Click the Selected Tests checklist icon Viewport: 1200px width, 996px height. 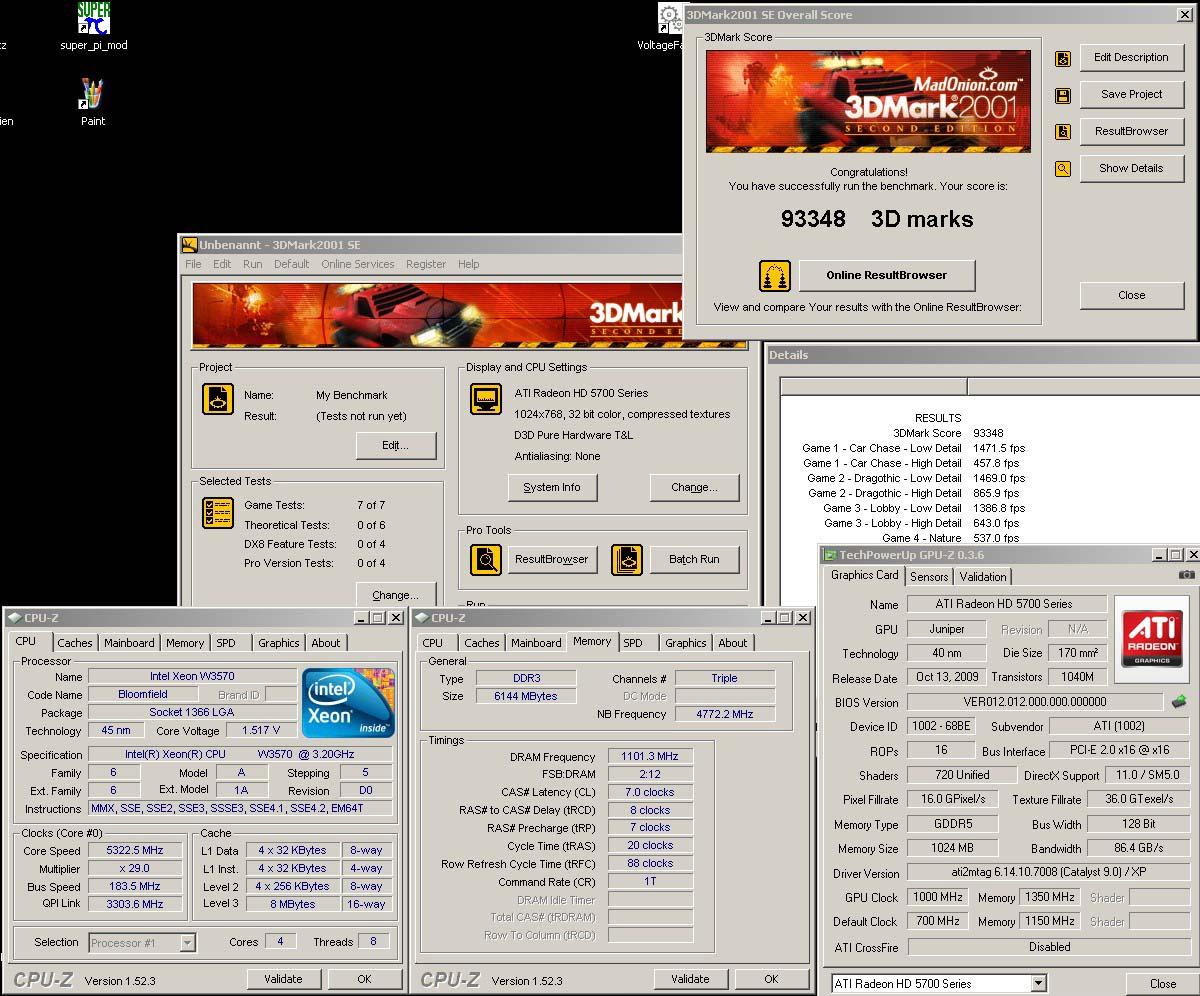point(218,513)
